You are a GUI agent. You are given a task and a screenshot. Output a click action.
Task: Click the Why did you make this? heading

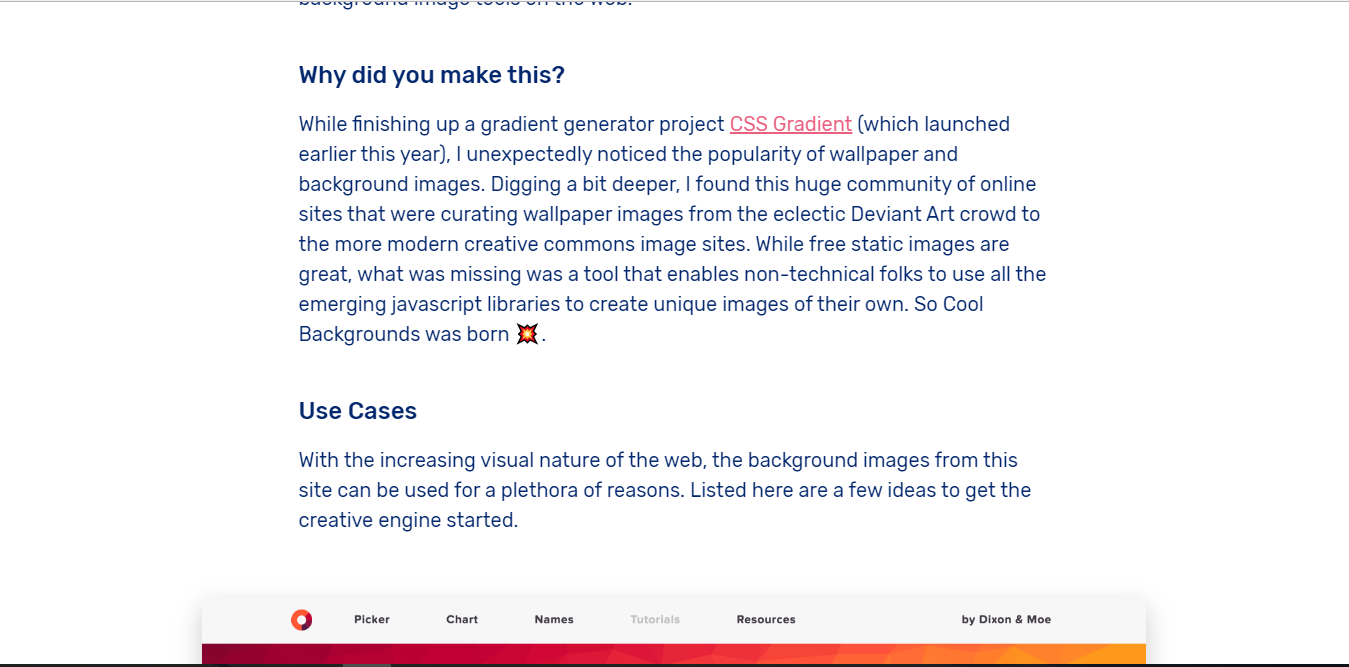432,75
